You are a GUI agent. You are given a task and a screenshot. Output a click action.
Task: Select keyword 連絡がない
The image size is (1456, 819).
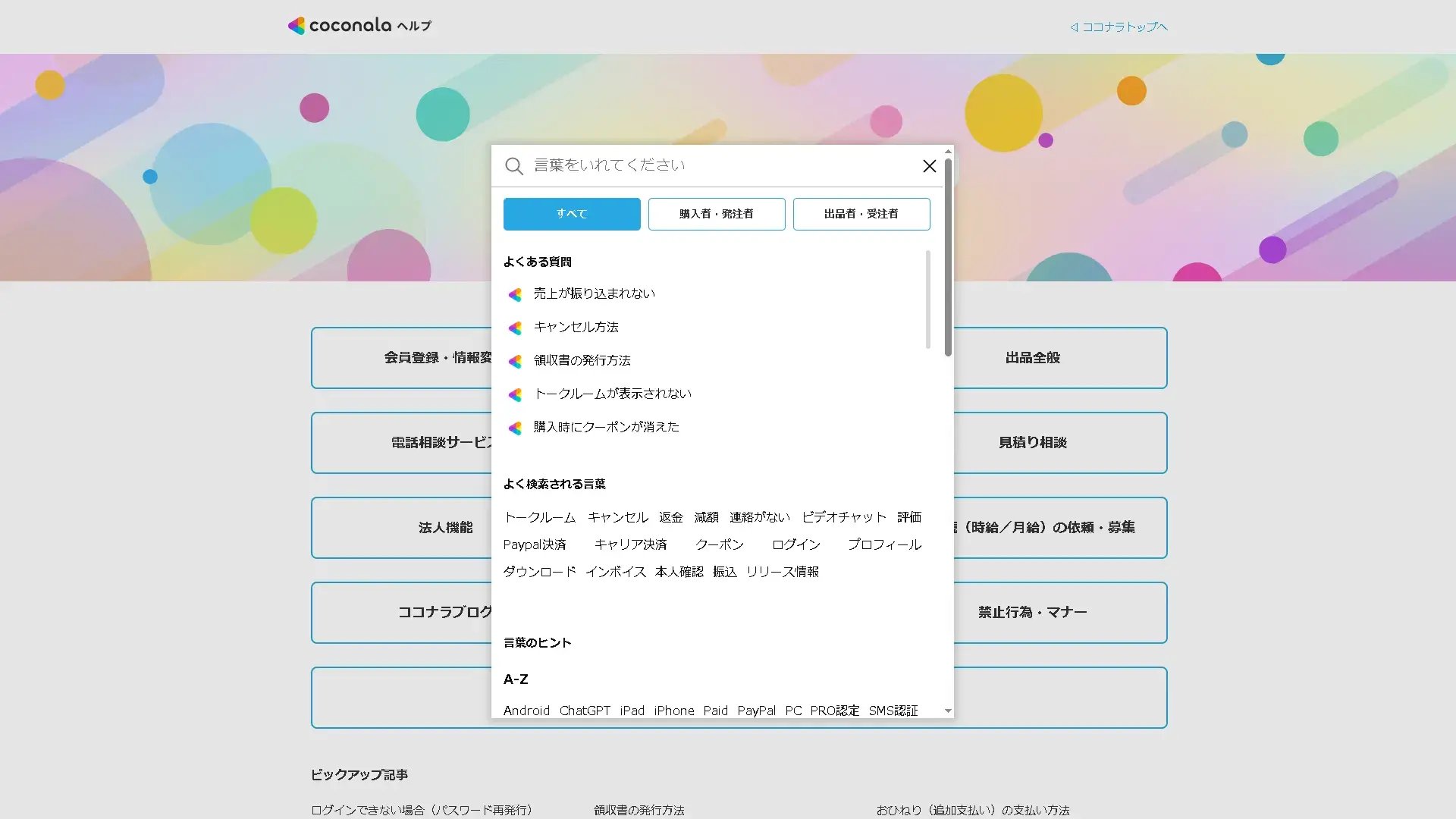click(759, 517)
